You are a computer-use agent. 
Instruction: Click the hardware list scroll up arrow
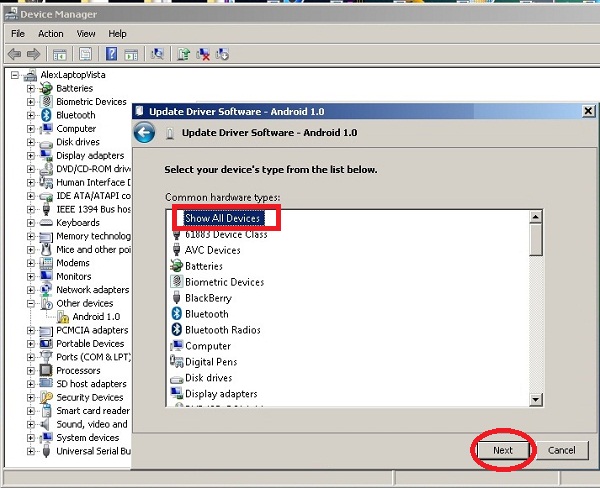tap(536, 217)
